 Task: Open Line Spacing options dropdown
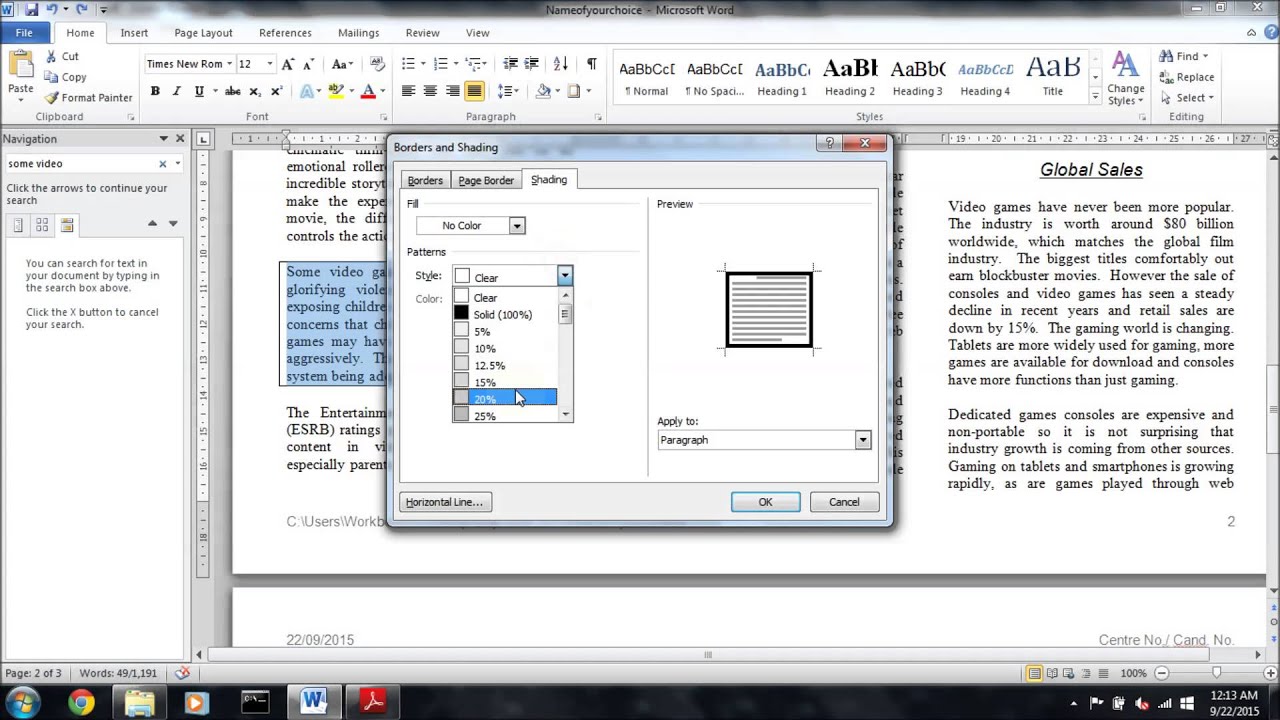tap(508, 91)
